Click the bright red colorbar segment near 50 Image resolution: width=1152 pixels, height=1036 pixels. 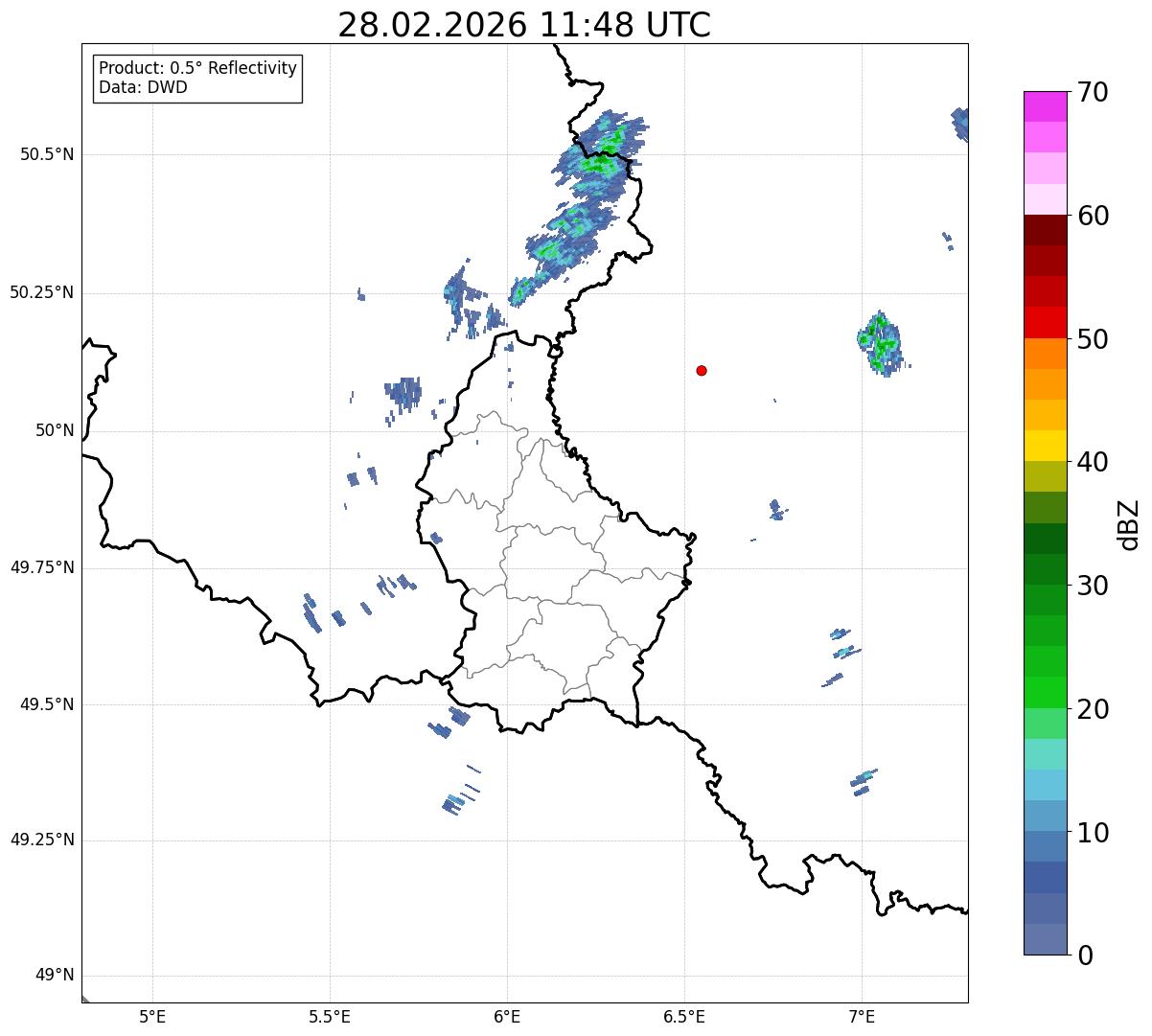click(1045, 323)
